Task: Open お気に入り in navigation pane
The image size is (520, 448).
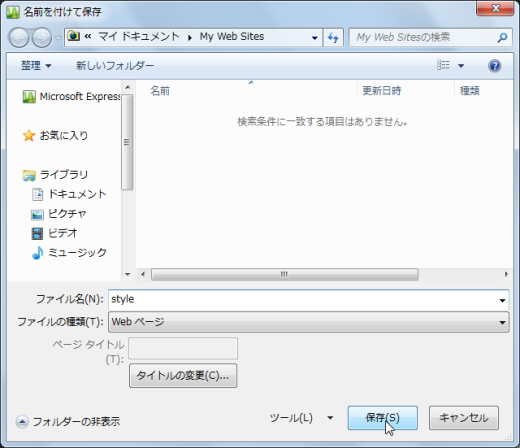Action: 64,135
